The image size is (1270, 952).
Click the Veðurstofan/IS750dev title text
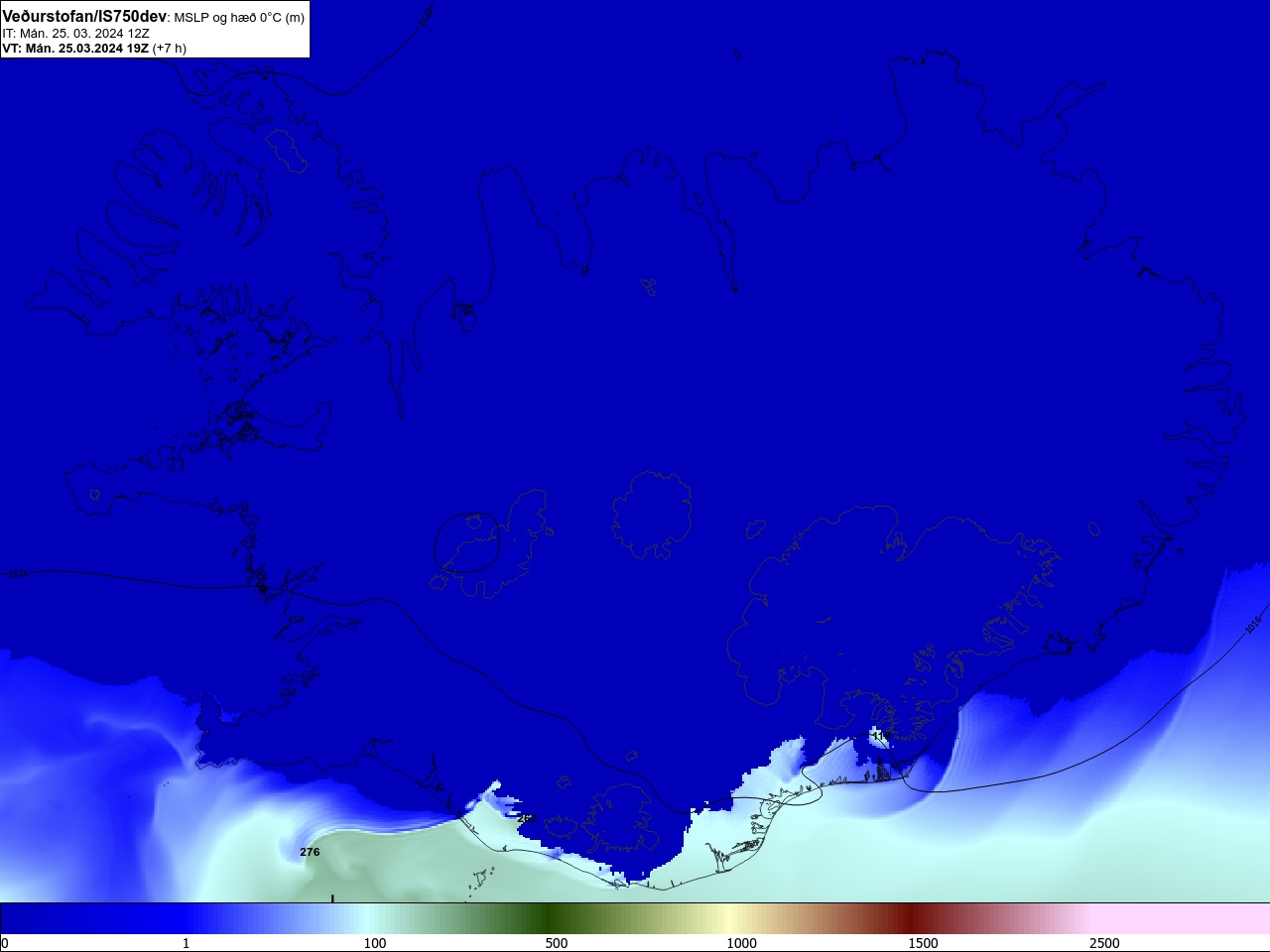(x=84, y=17)
